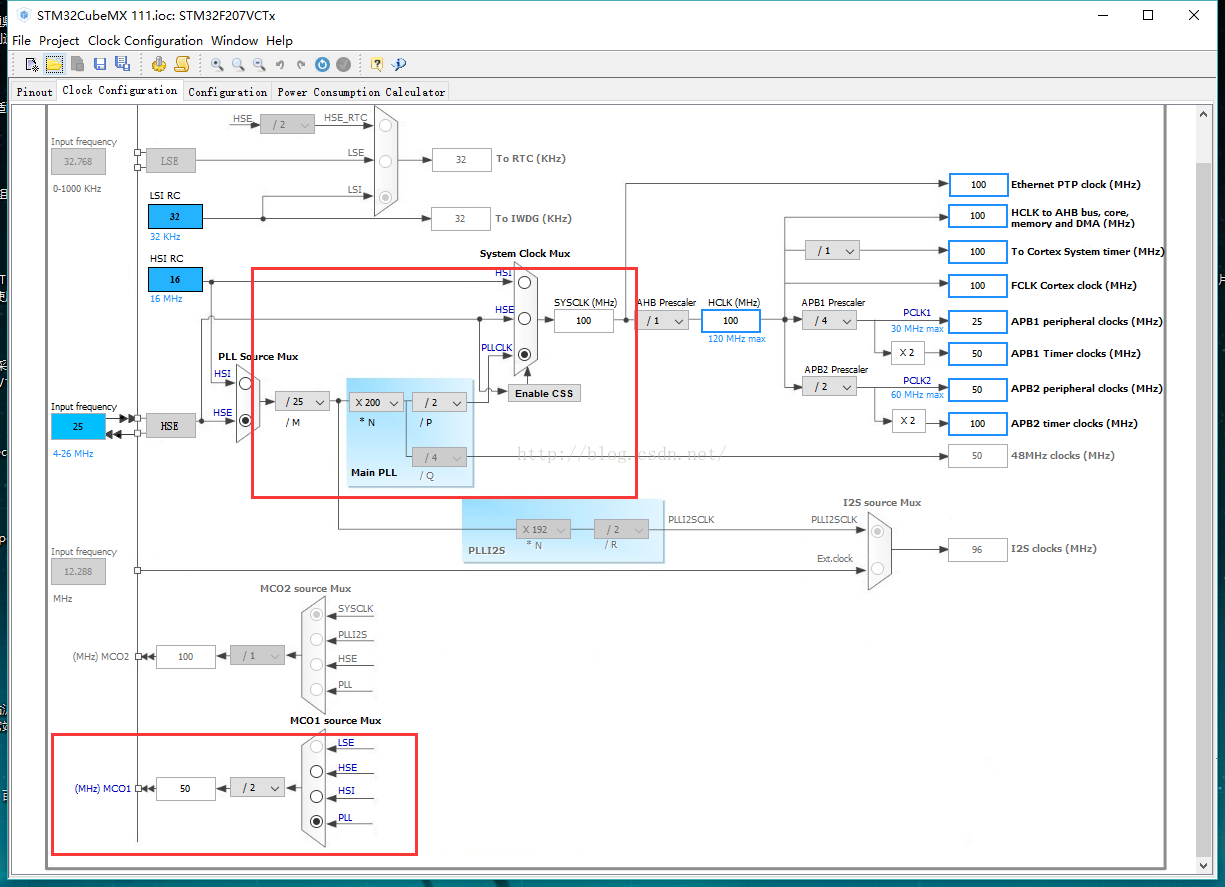Select HSI in PLL Source Mux
The height and width of the screenshot is (887, 1225).
tap(245, 383)
